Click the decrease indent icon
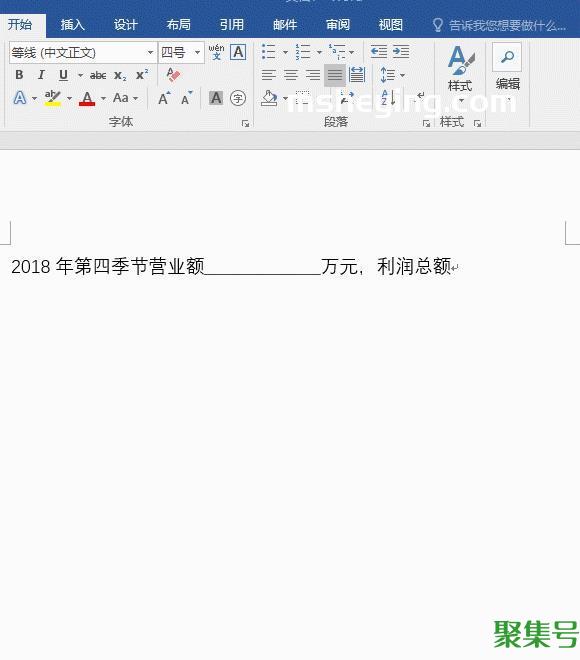 pos(379,52)
